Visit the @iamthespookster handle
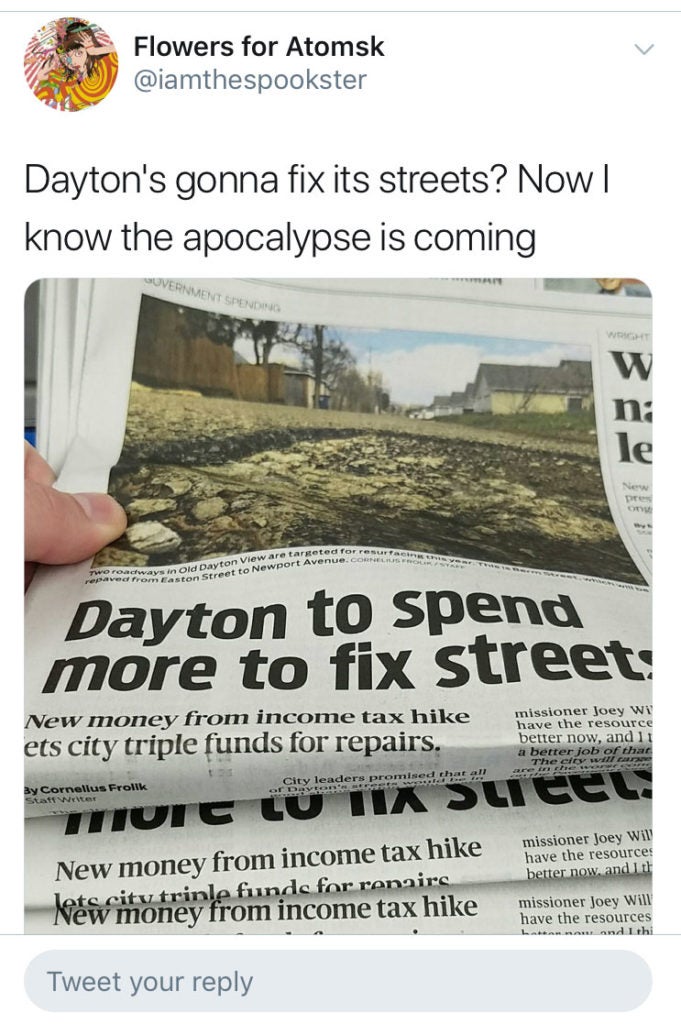The height and width of the screenshot is (1024, 681). [x=250, y=80]
